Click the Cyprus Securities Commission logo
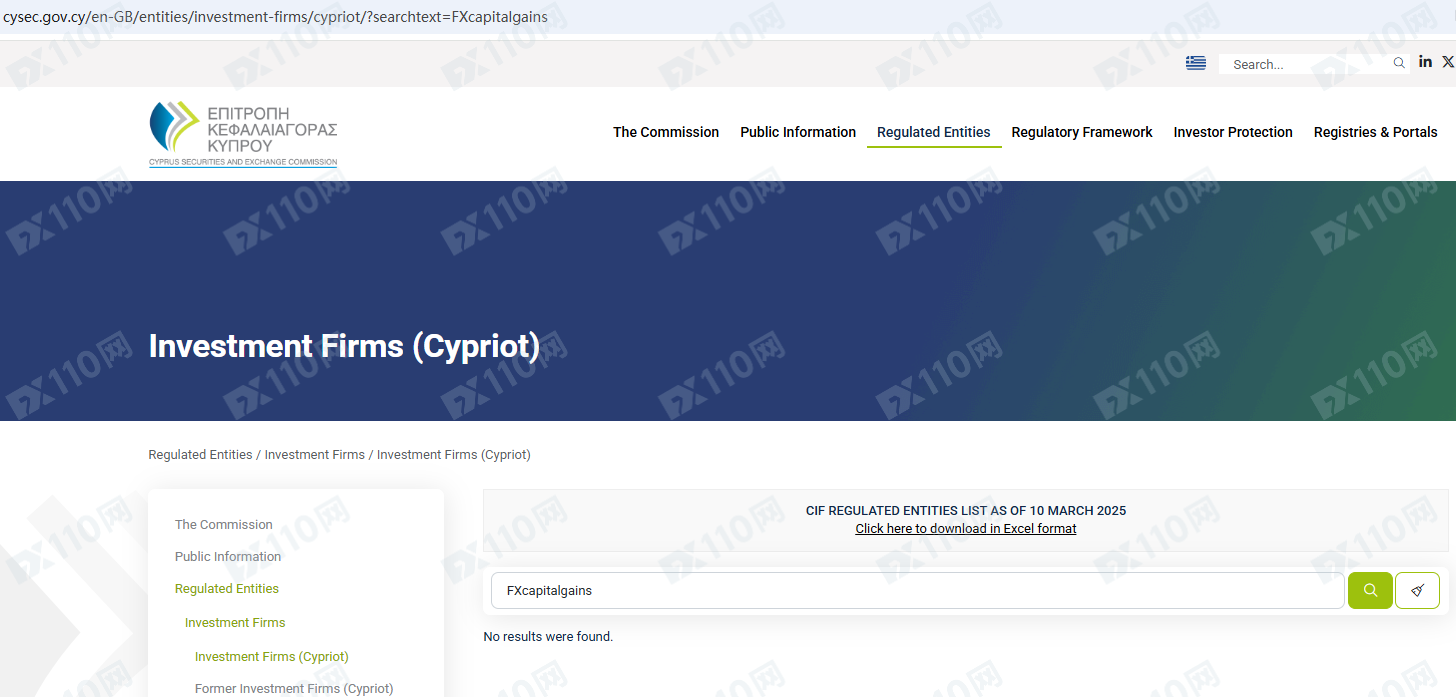The image size is (1456, 697). [243, 134]
